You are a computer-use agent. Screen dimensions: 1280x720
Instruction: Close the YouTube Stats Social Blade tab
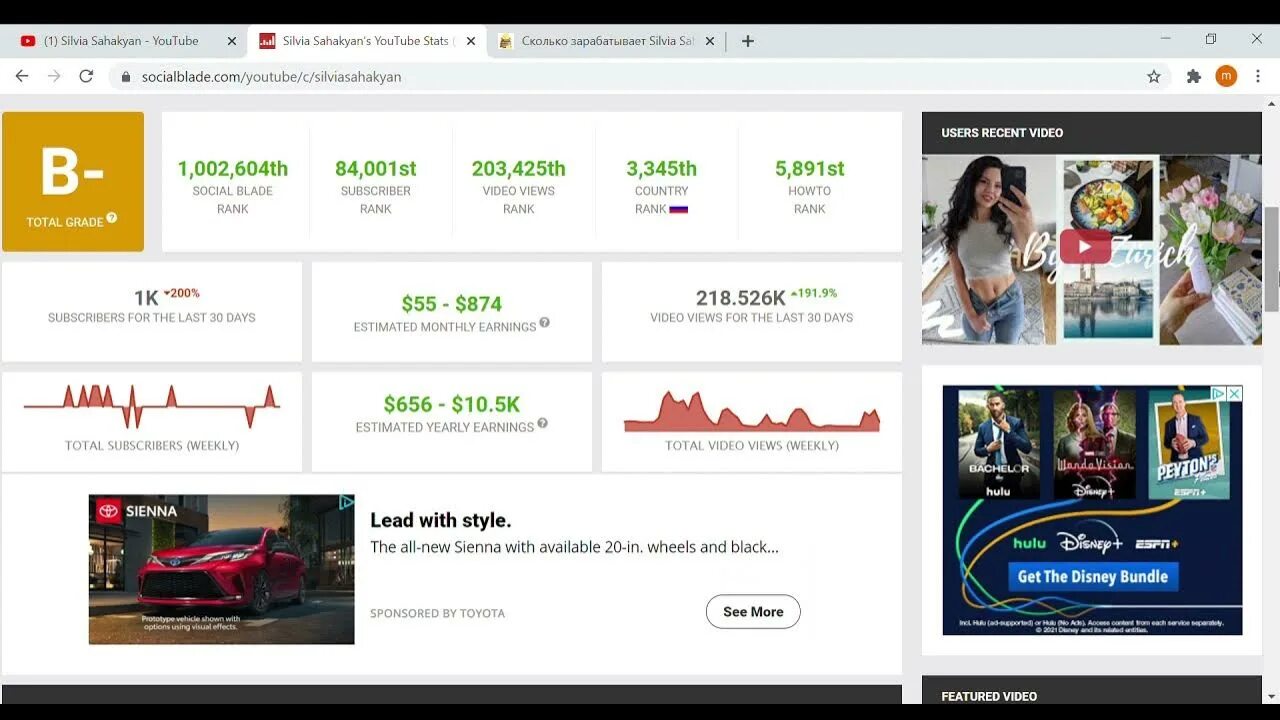pos(471,41)
